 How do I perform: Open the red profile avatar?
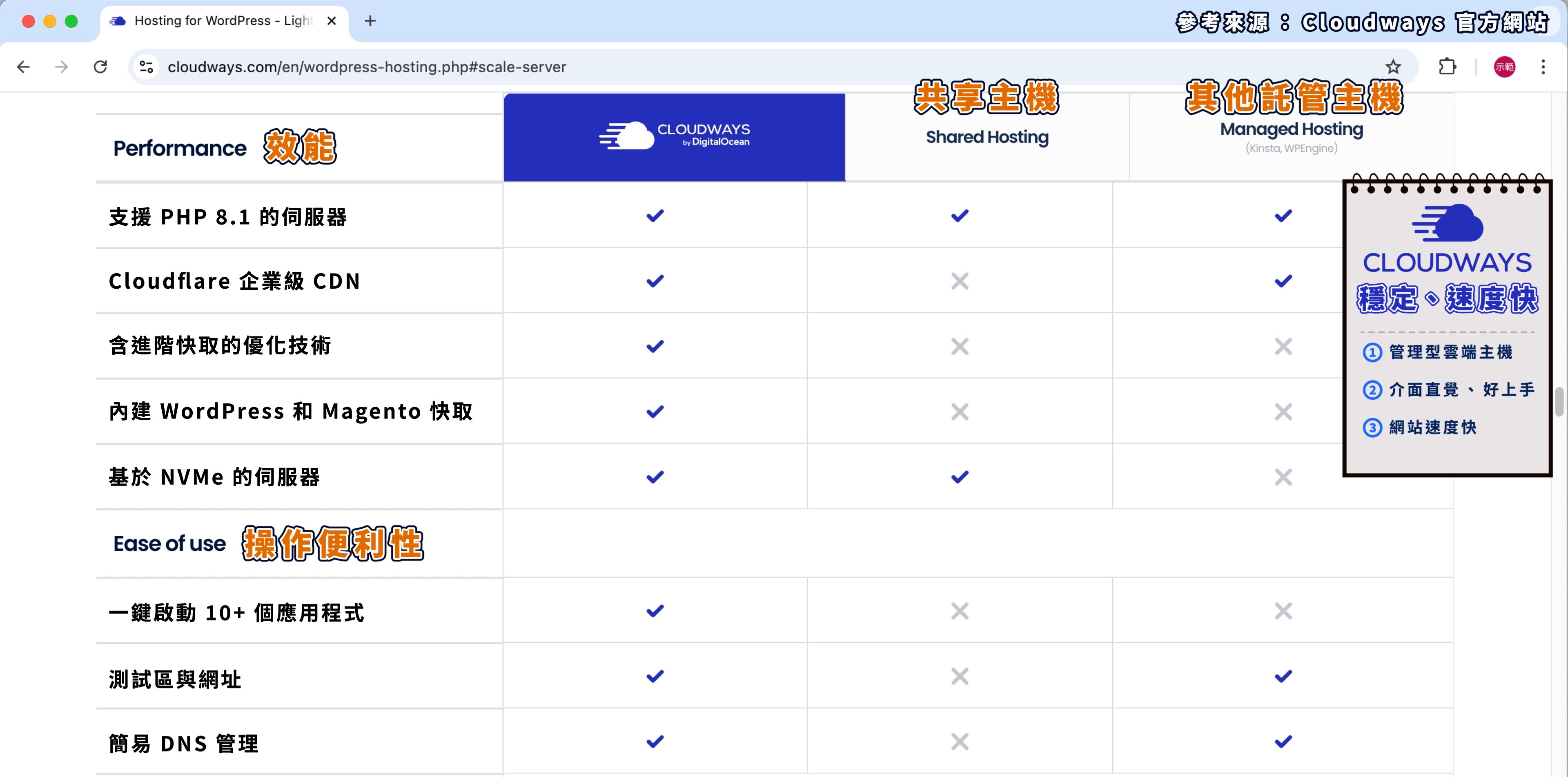click(x=1504, y=67)
